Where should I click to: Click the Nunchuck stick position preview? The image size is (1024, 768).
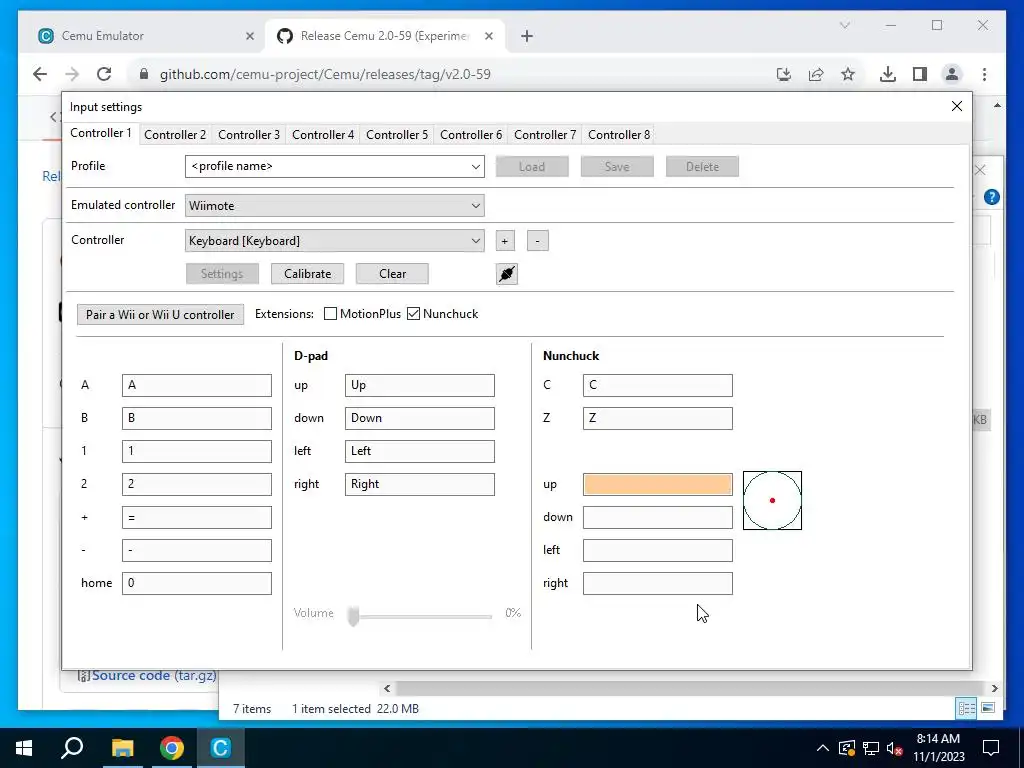tap(773, 500)
